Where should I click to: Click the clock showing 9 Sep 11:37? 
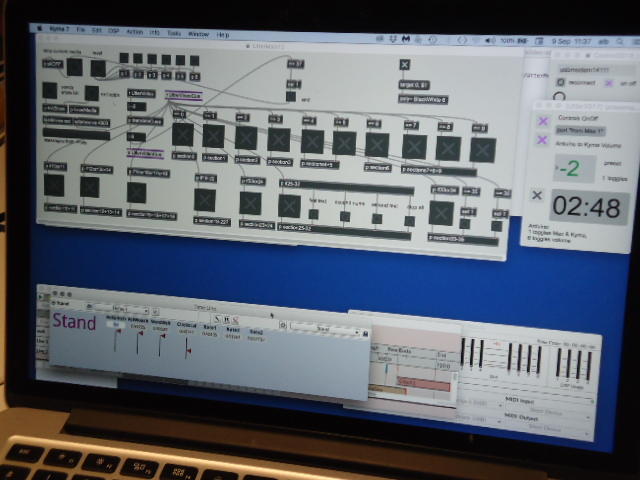pos(571,41)
